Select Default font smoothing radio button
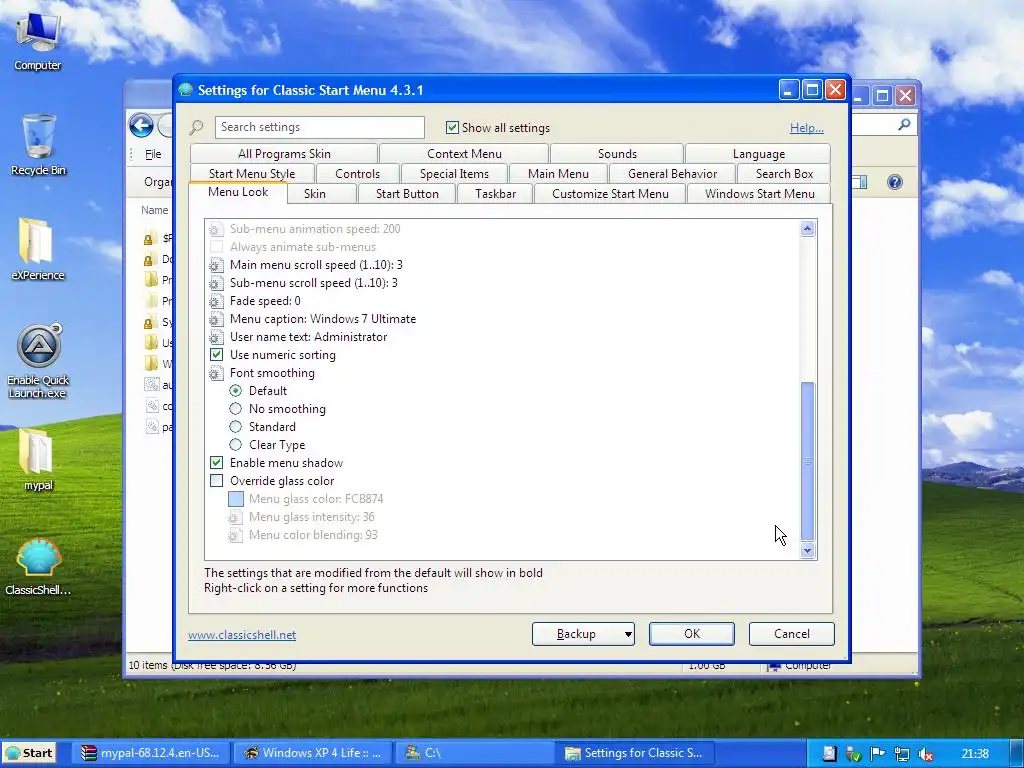 click(x=235, y=391)
